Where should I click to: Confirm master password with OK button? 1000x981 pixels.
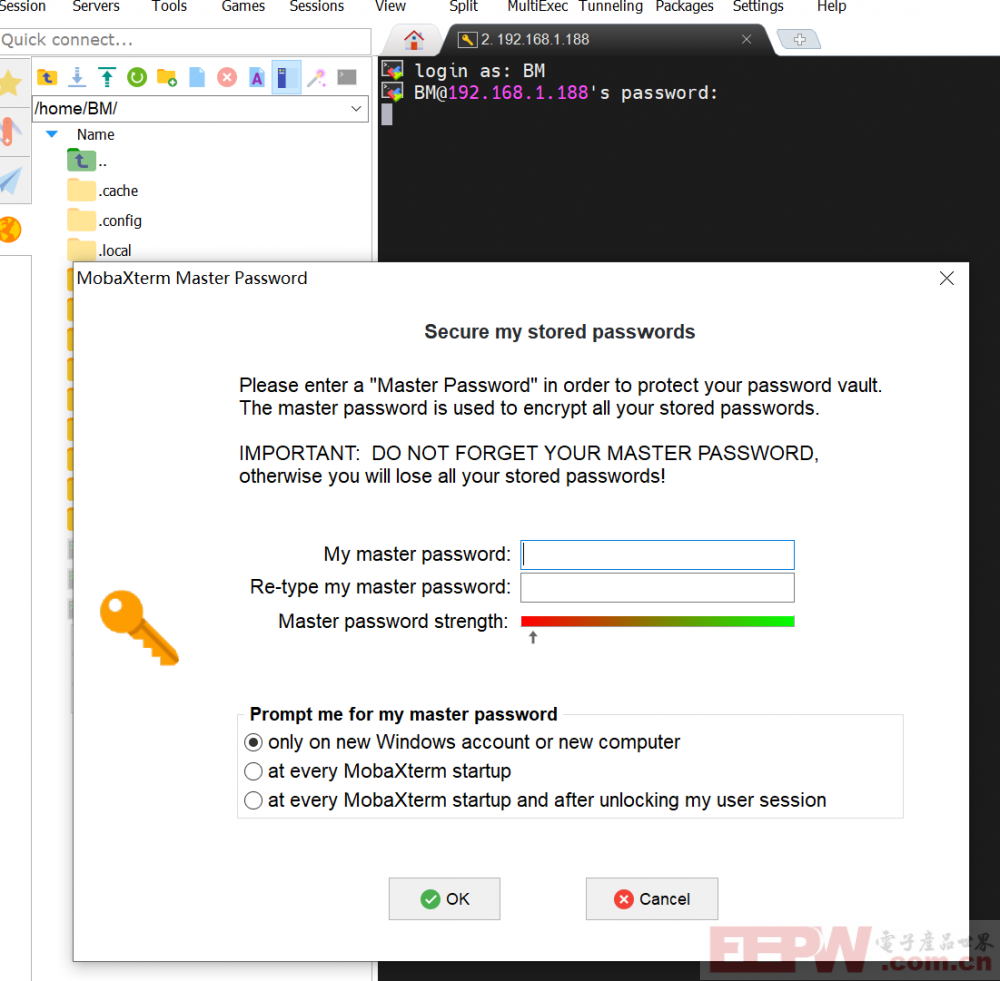pos(445,899)
